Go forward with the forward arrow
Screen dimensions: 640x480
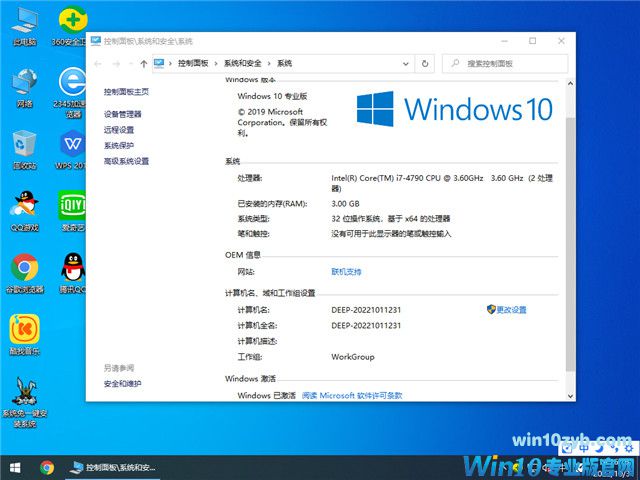coord(116,64)
